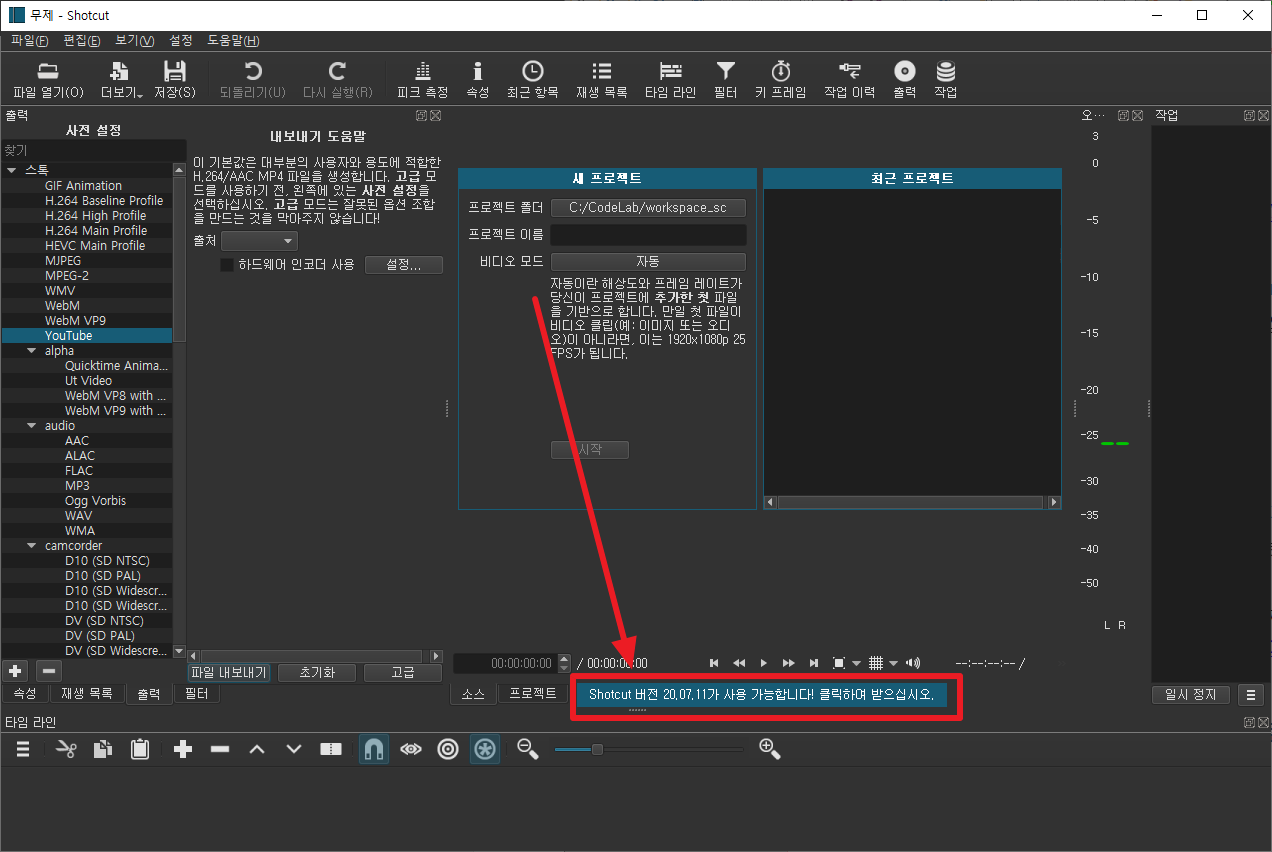Click the timeline scissors cut icon
The height and width of the screenshot is (852, 1272).
pyautogui.click(x=67, y=748)
